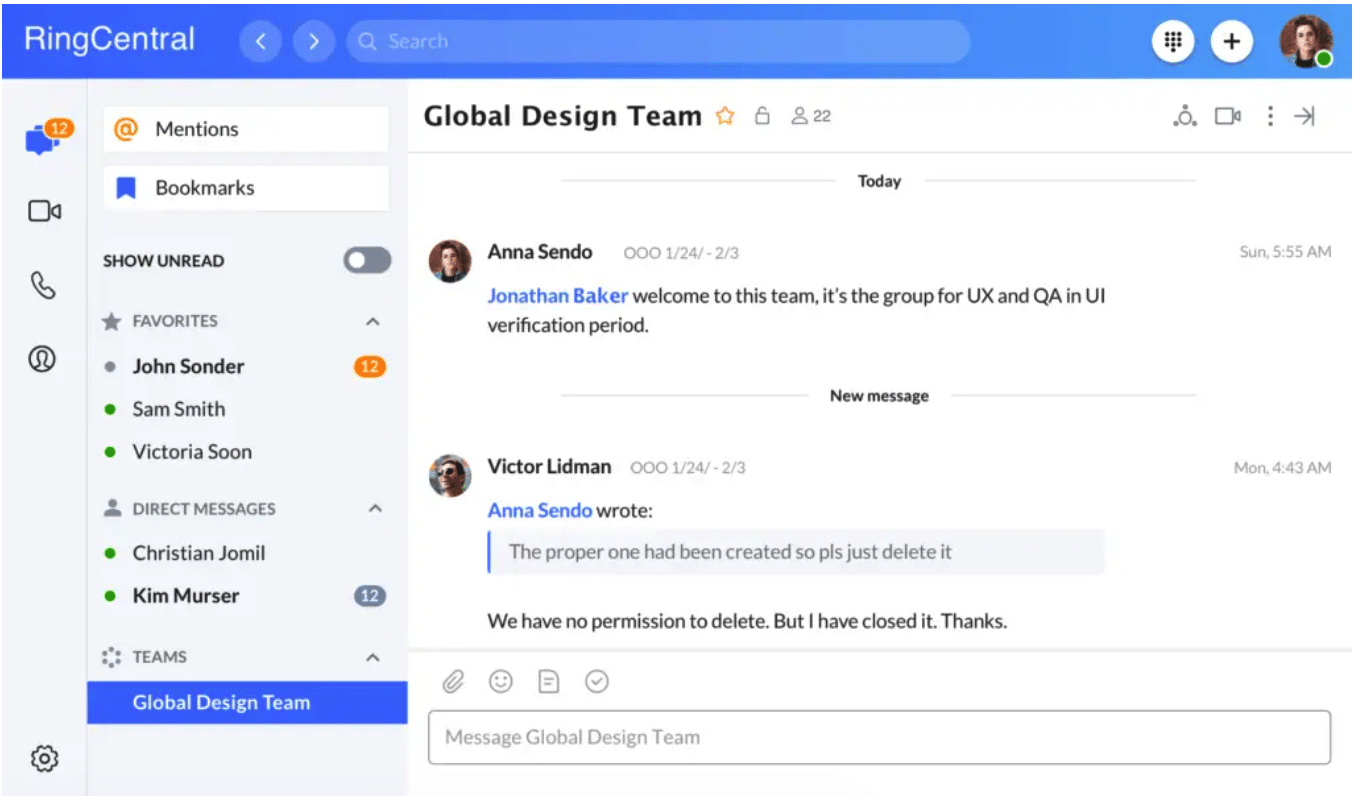This screenshot has width=1354, height=796.
Task: Start a video call with the team
Action: pos(1227,117)
